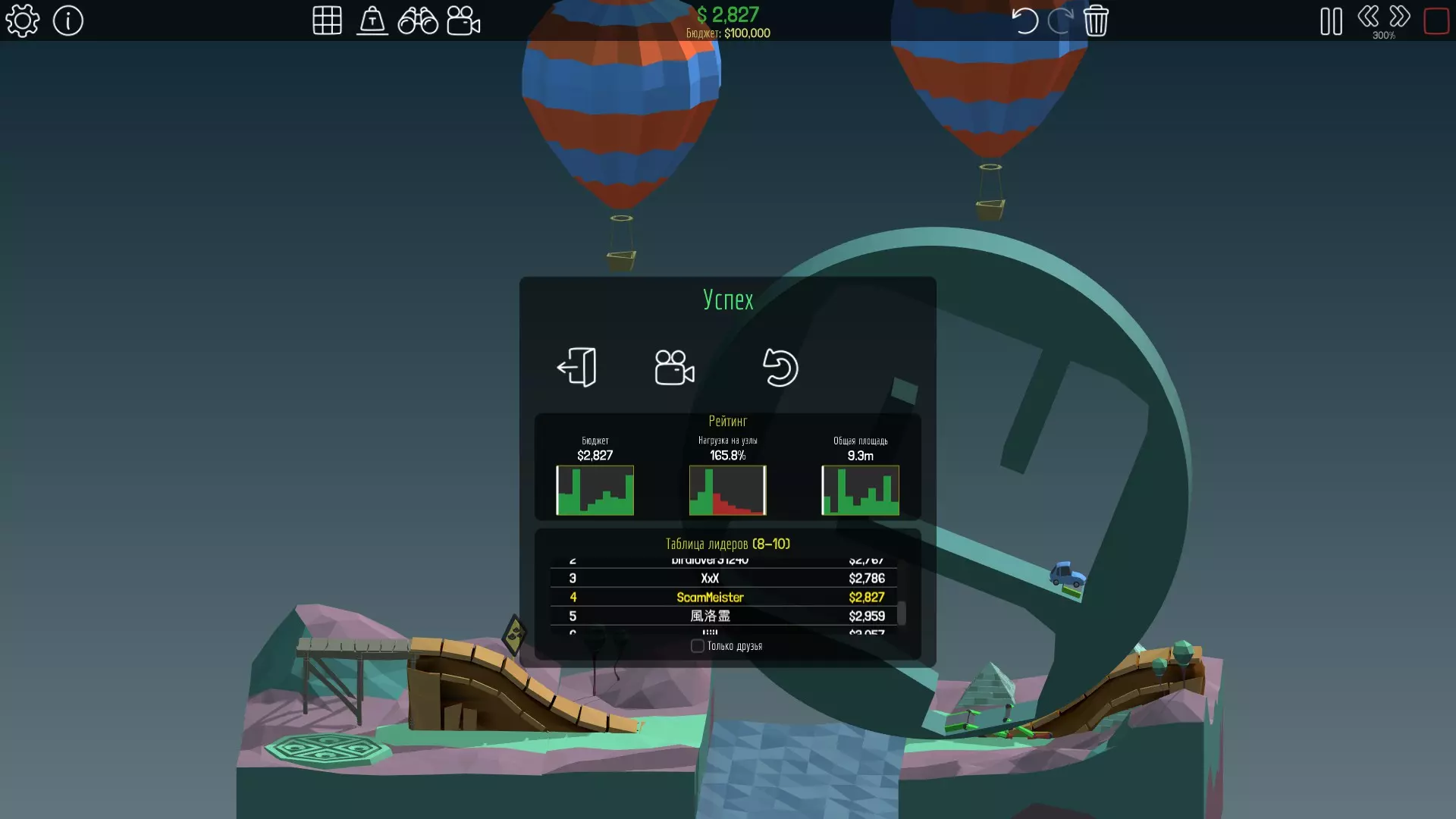Show the level info icon
Screen dimensions: 1456x819
coord(68,20)
